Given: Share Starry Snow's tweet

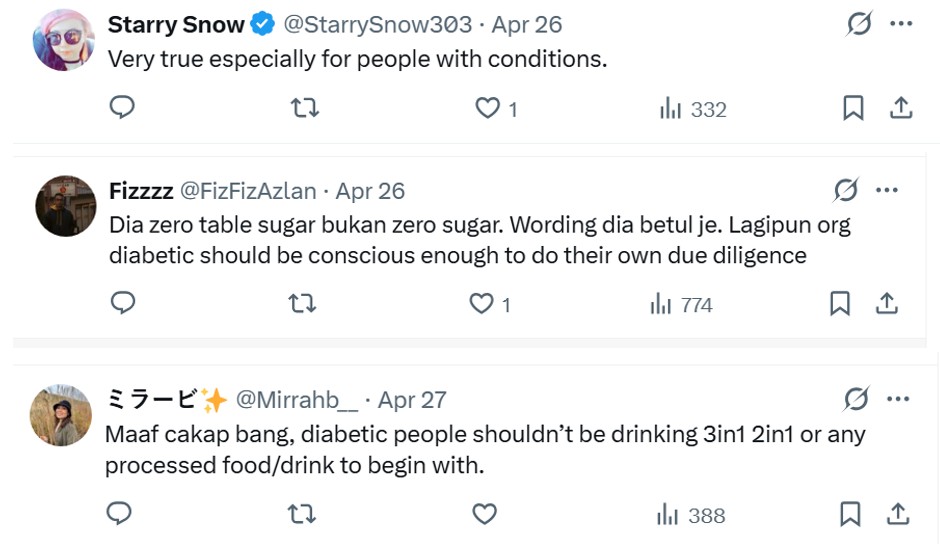Looking at the screenshot, I should pos(901,108).
